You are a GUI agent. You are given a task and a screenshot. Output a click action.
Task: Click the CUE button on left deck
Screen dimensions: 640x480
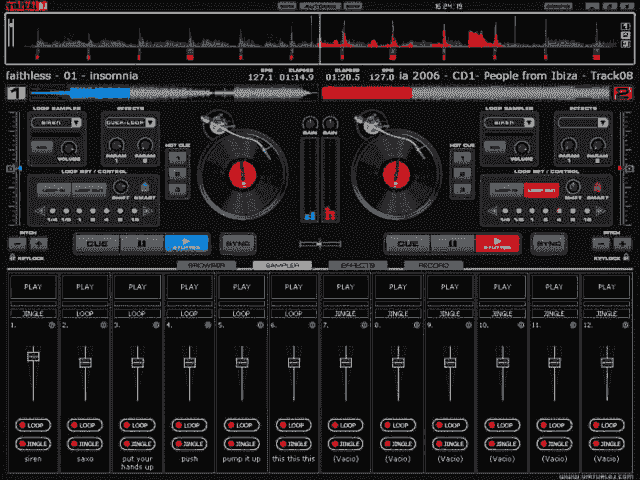(x=98, y=244)
